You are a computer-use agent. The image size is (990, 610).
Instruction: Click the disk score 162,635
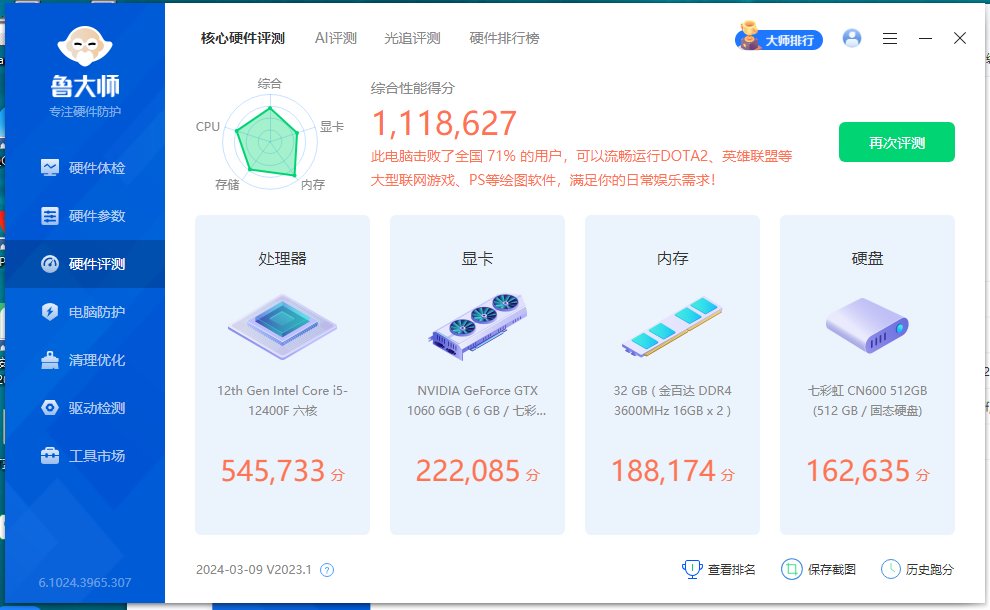[858, 471]
